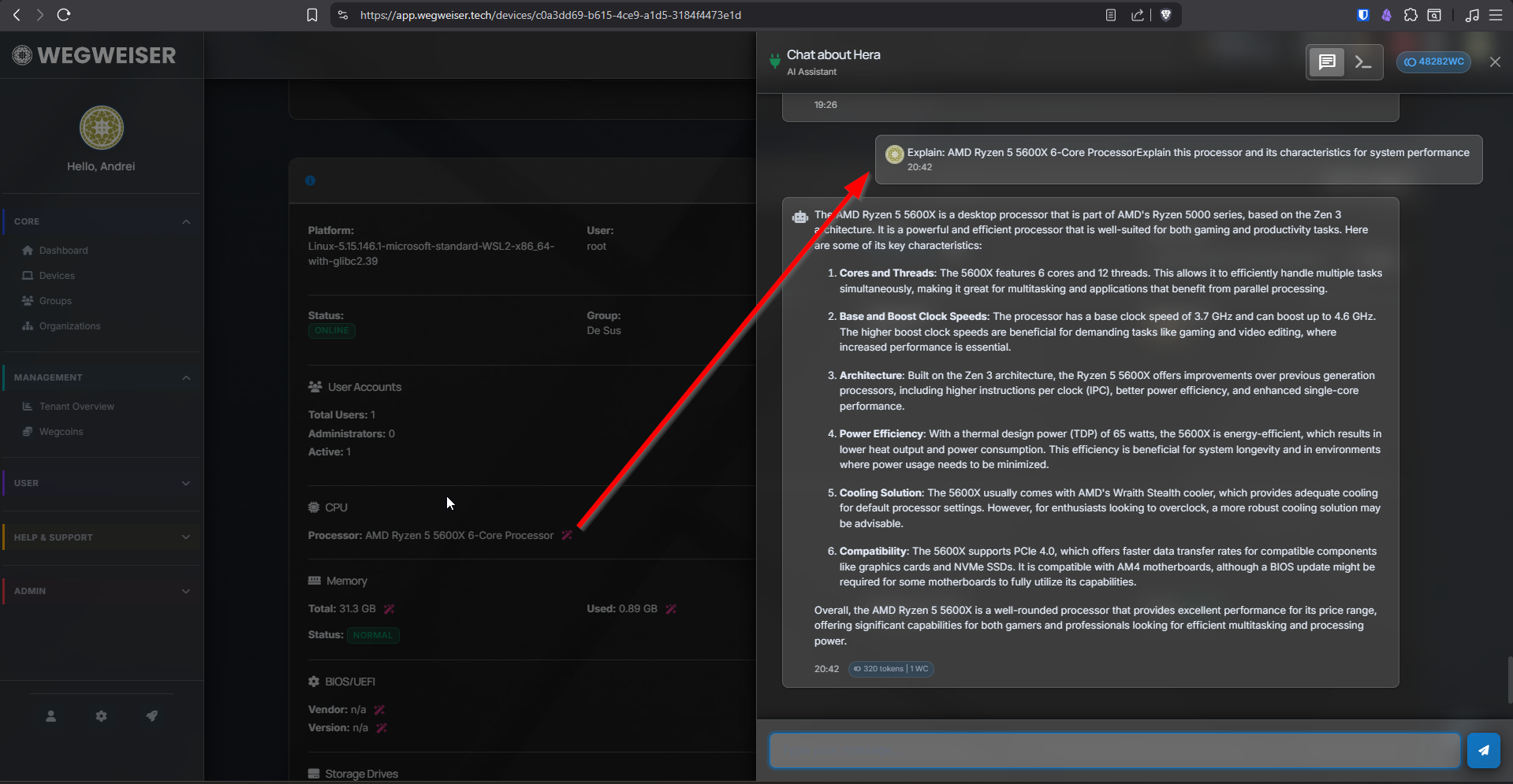Viewport: 1513px width, 784px height.
Task: Toggle the Brave Shields icon in address bar
Action: (1165, 15)
